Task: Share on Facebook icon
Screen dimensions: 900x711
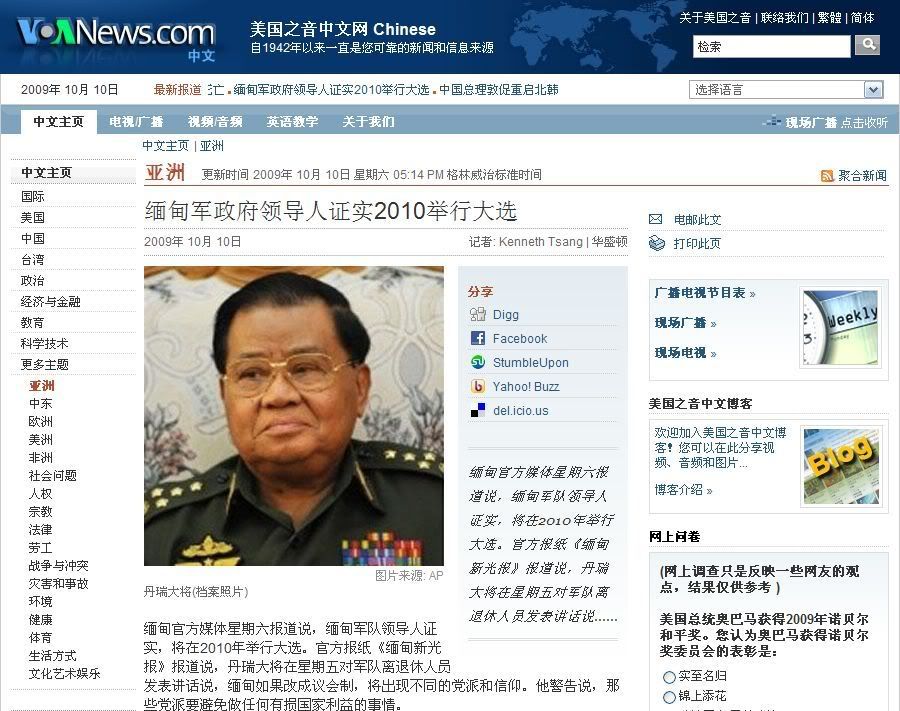Action: tap(478, 338)
